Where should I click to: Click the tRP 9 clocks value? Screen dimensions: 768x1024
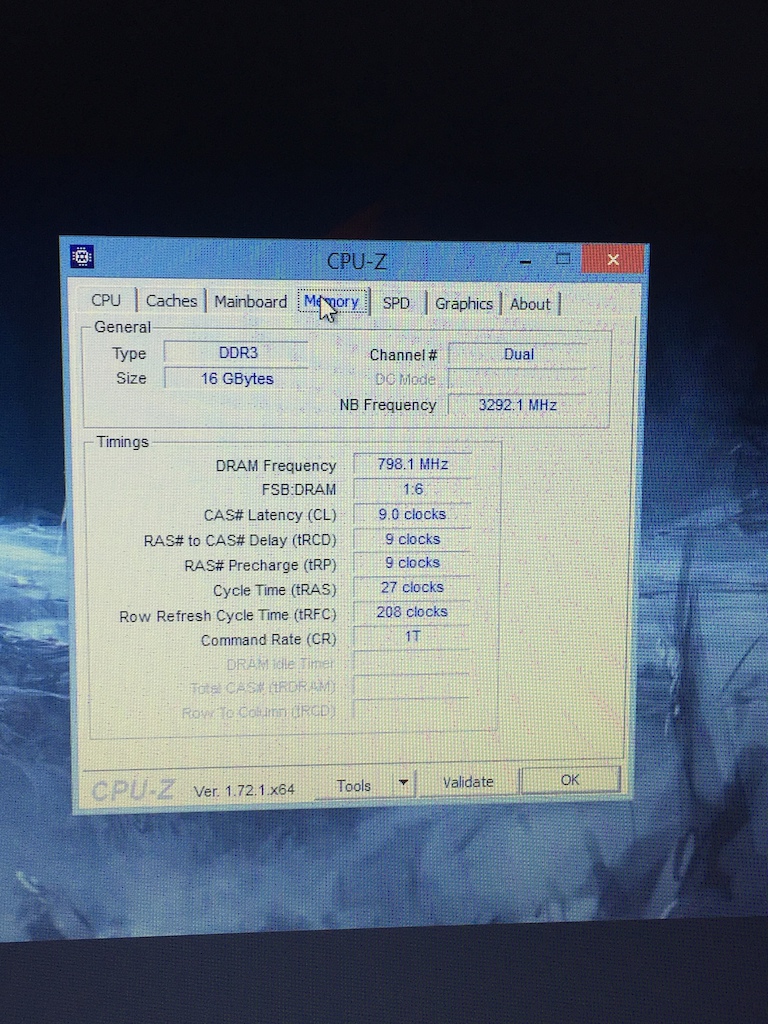412,562
